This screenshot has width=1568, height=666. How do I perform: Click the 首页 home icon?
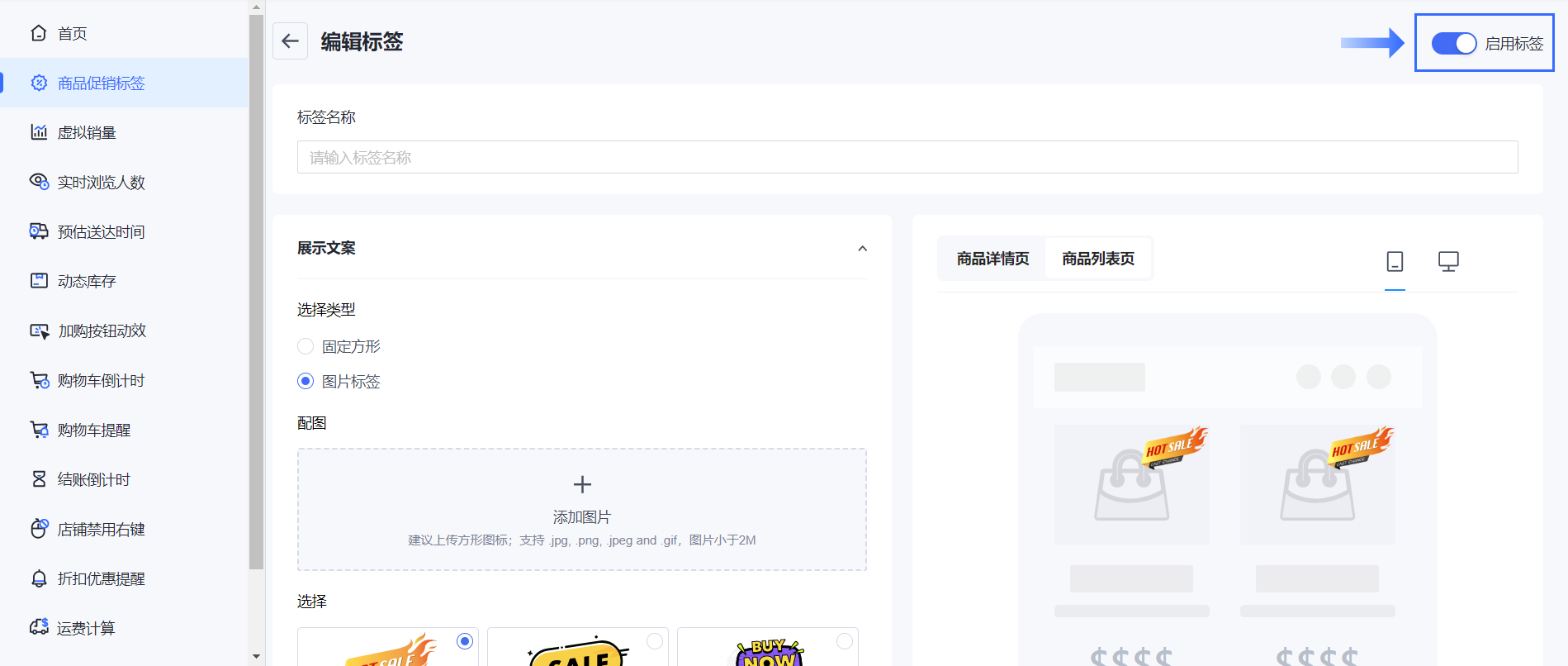pyautogui.click(x=39, y=33)
